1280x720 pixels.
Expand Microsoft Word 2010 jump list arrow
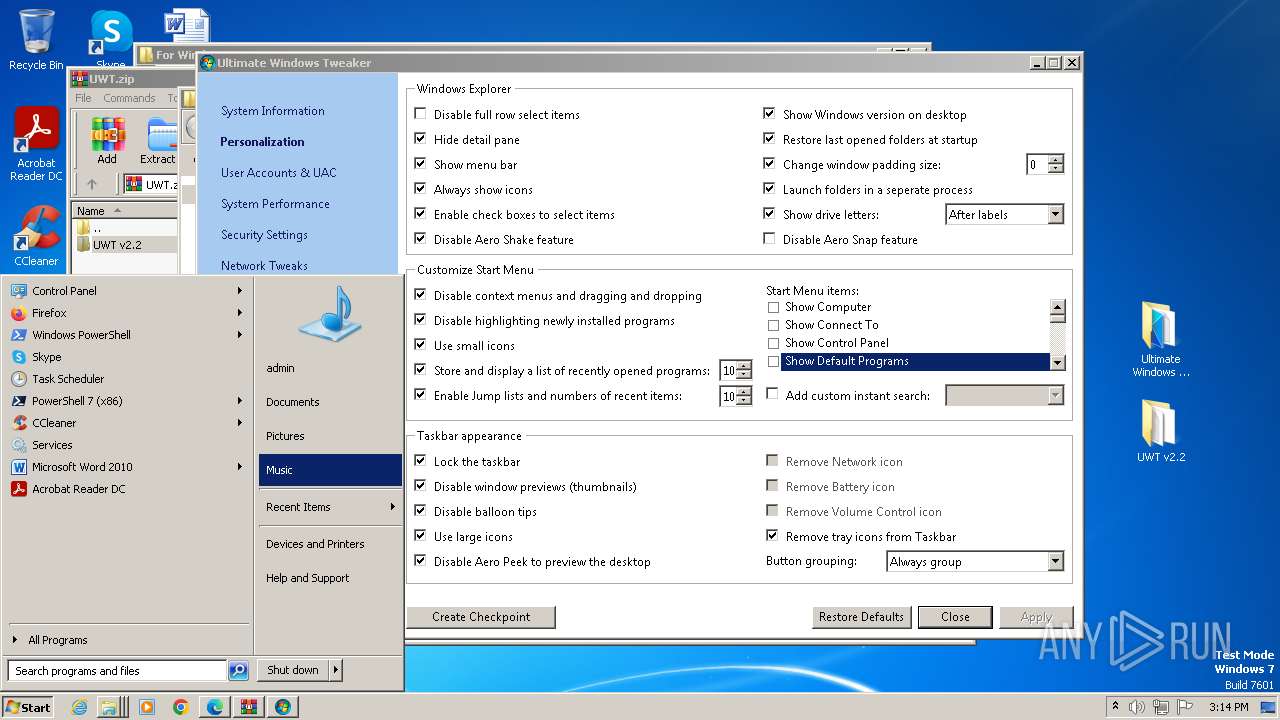[x=240, y=467]
